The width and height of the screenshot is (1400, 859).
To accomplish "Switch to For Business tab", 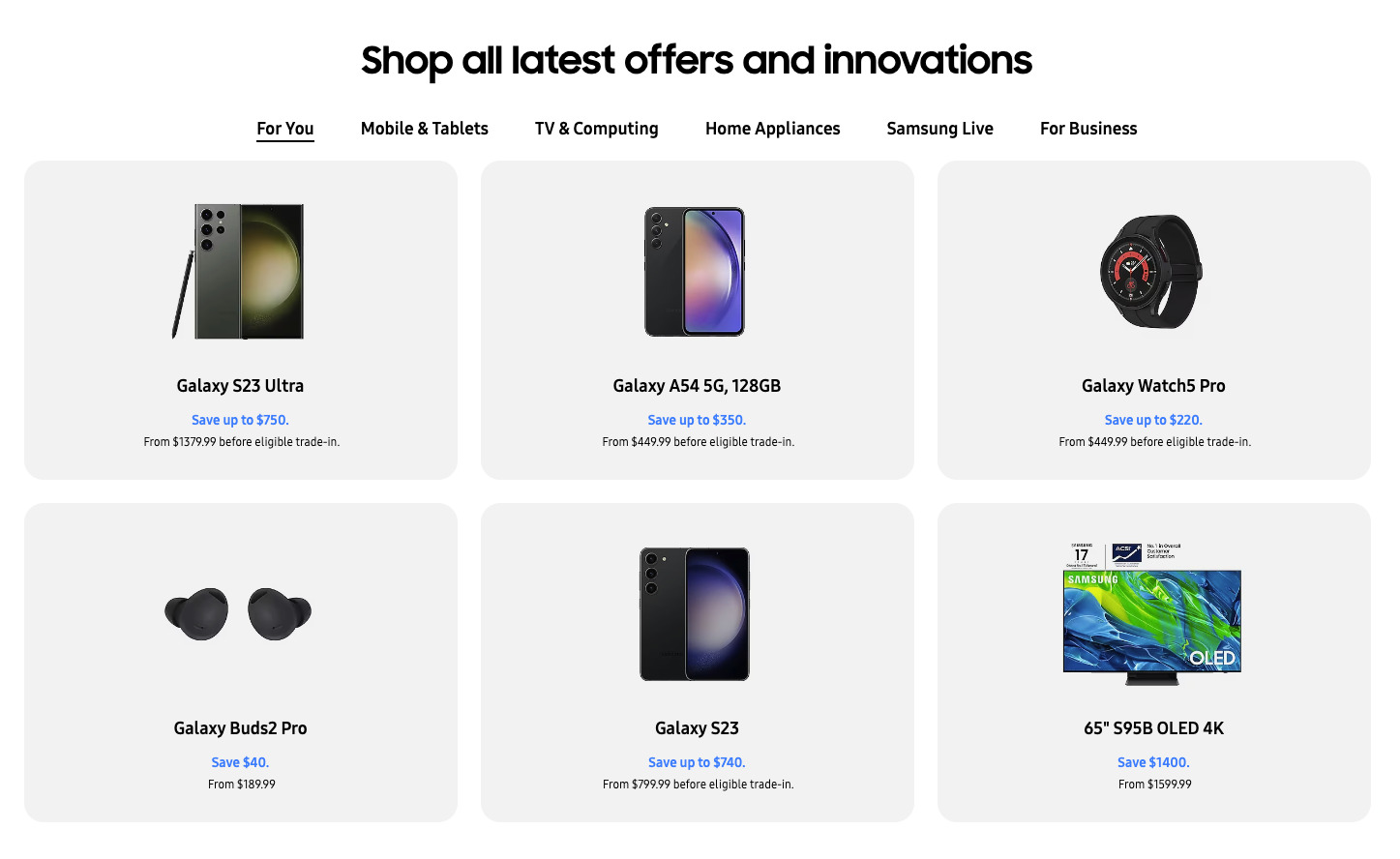I will pos(1087,129).
